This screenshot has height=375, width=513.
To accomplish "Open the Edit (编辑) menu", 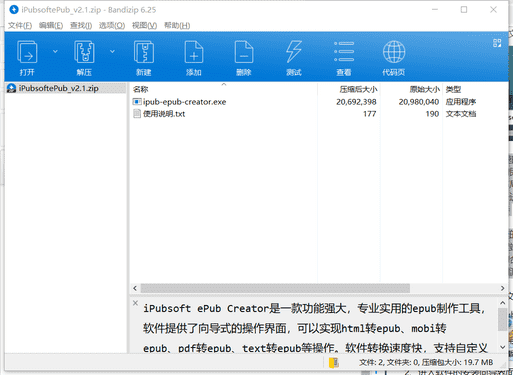I will [51, 25].
